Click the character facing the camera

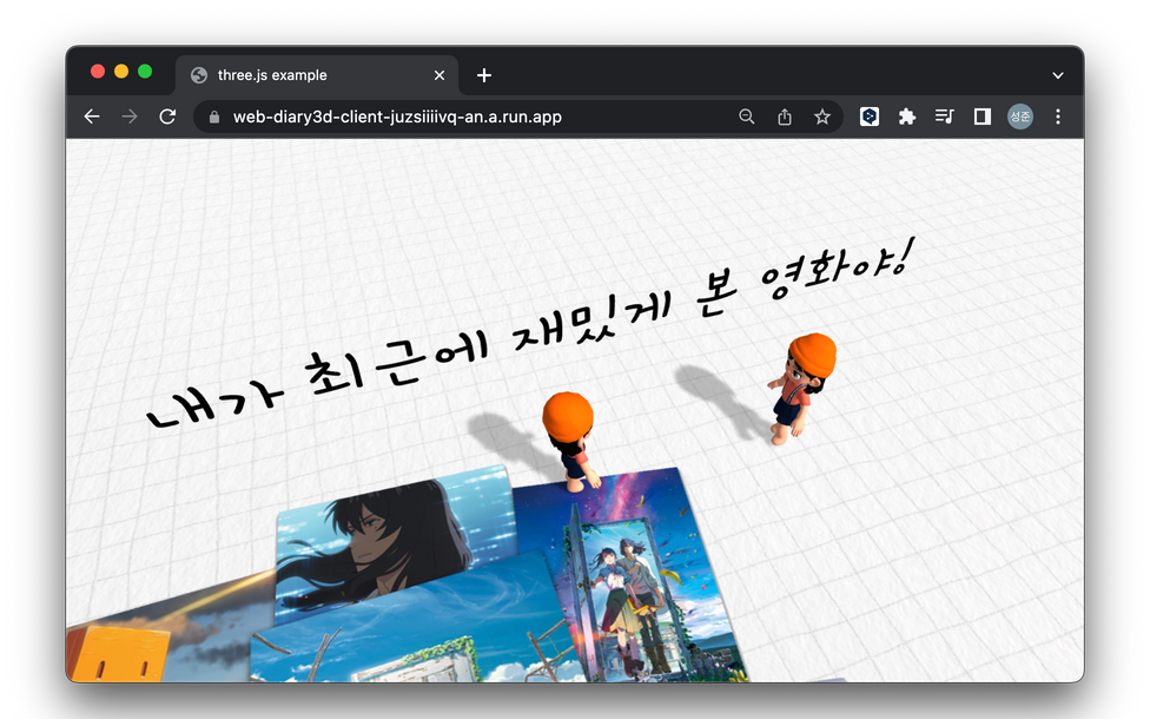pyautogui.click(x=802, y=387)
